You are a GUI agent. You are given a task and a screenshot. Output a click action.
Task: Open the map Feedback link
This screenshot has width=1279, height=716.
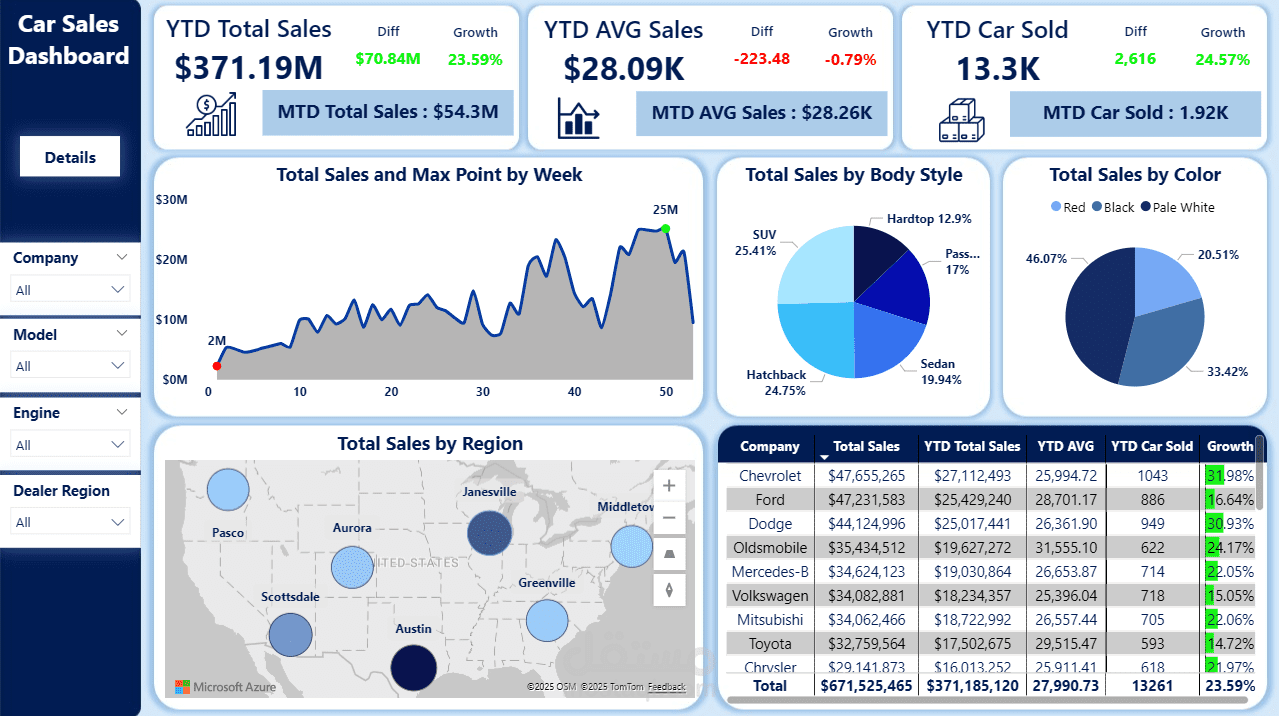[x=667, y=687]
